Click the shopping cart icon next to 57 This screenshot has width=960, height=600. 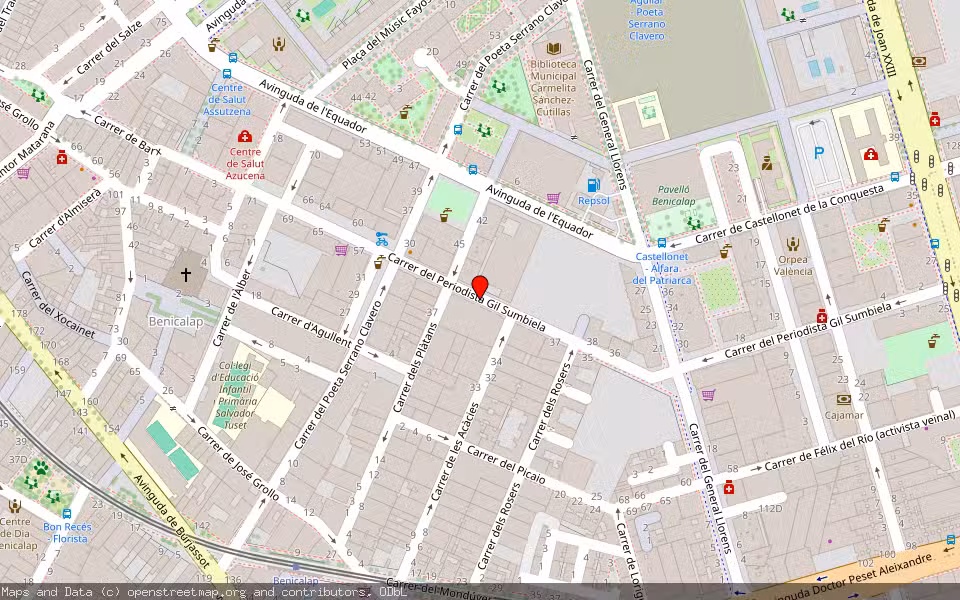[341, 250]
